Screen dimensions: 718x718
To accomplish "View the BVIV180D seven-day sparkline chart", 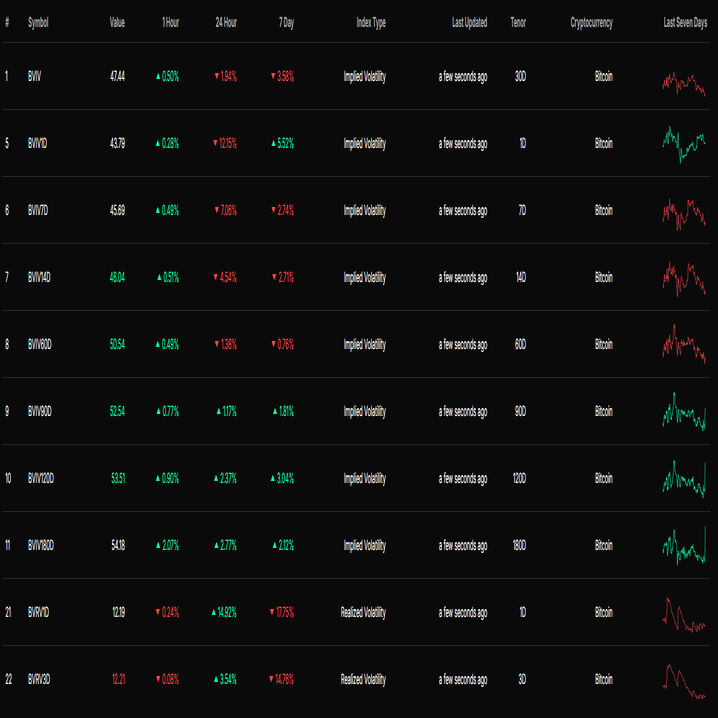I will tap(684, 546).
